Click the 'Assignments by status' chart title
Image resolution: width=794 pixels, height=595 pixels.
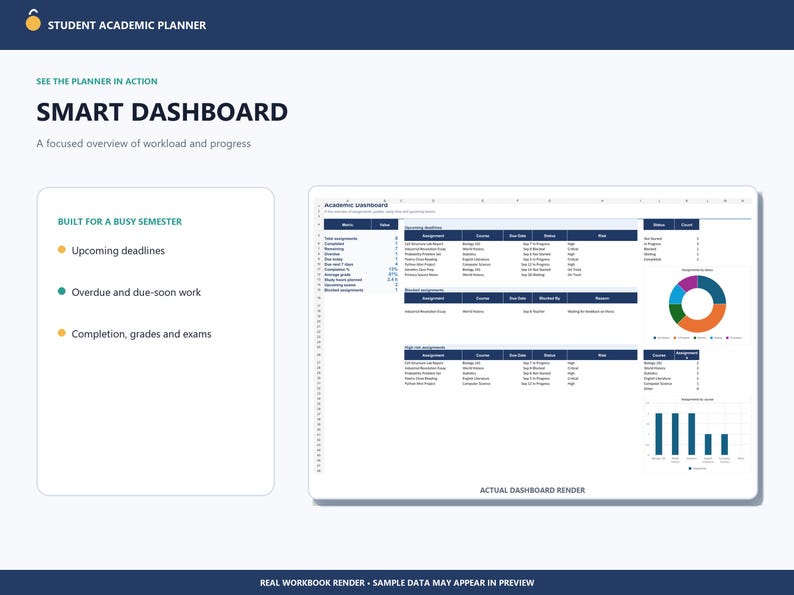(697, 270)
